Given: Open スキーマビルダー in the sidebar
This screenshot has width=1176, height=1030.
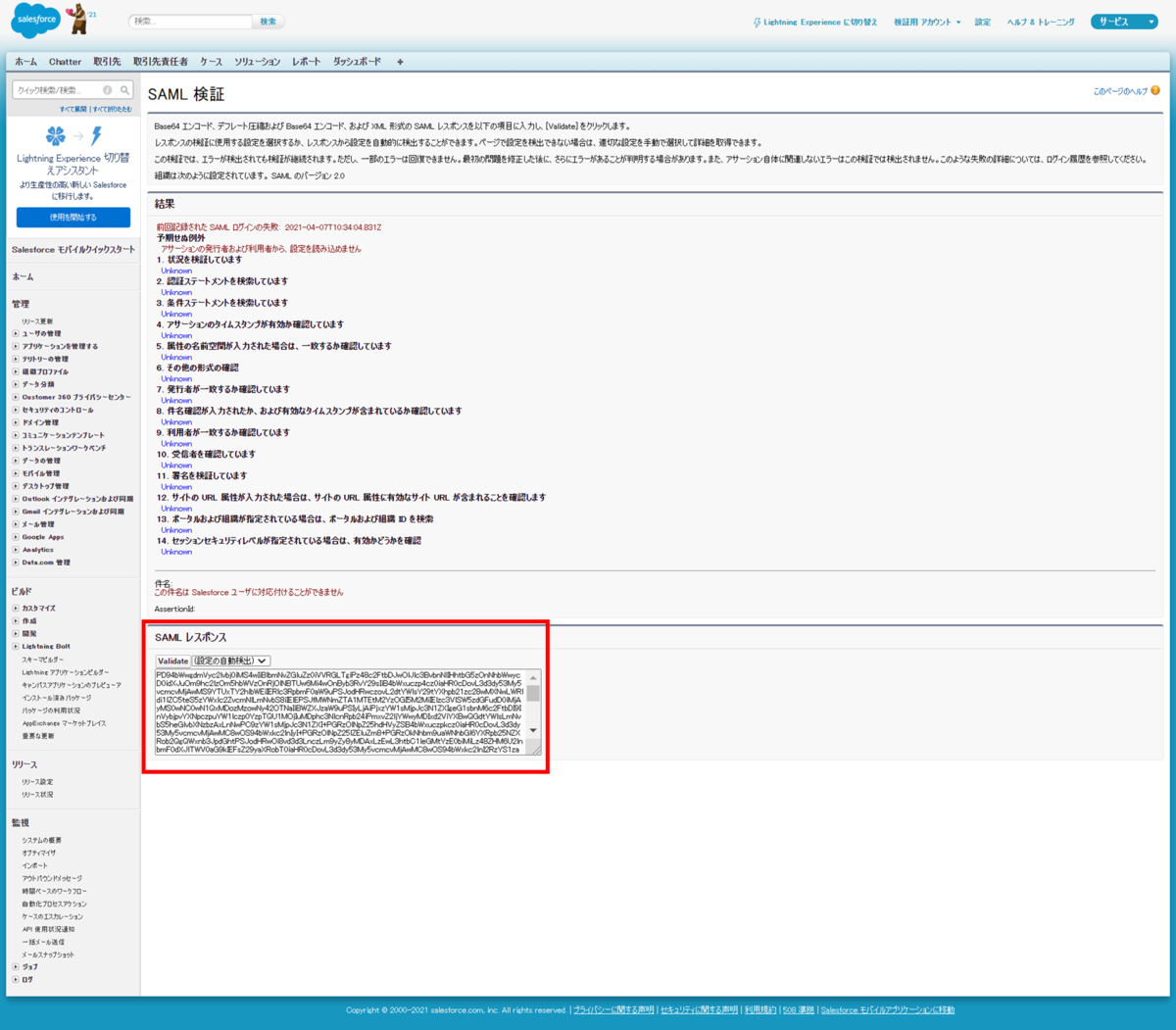Looking at the screenshot, I should [x=42, y=661].
